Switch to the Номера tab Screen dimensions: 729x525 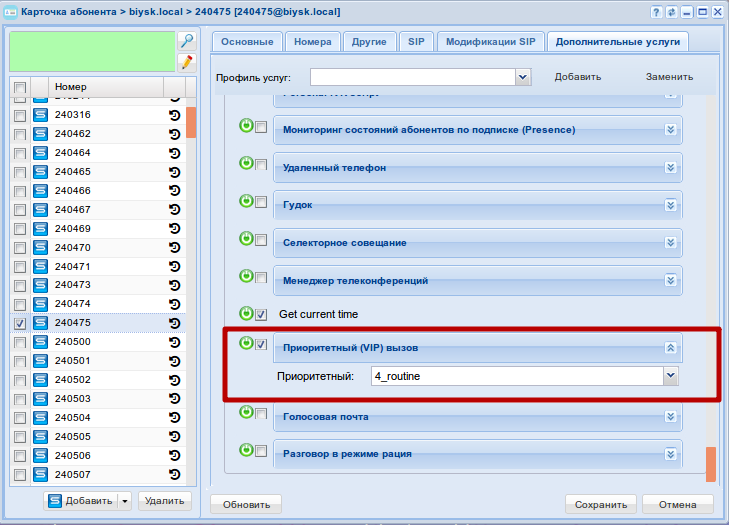313,42
